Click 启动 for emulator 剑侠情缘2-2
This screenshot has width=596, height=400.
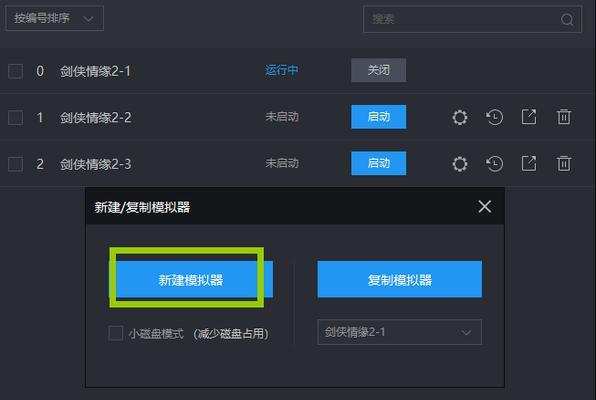pos(379,117)
